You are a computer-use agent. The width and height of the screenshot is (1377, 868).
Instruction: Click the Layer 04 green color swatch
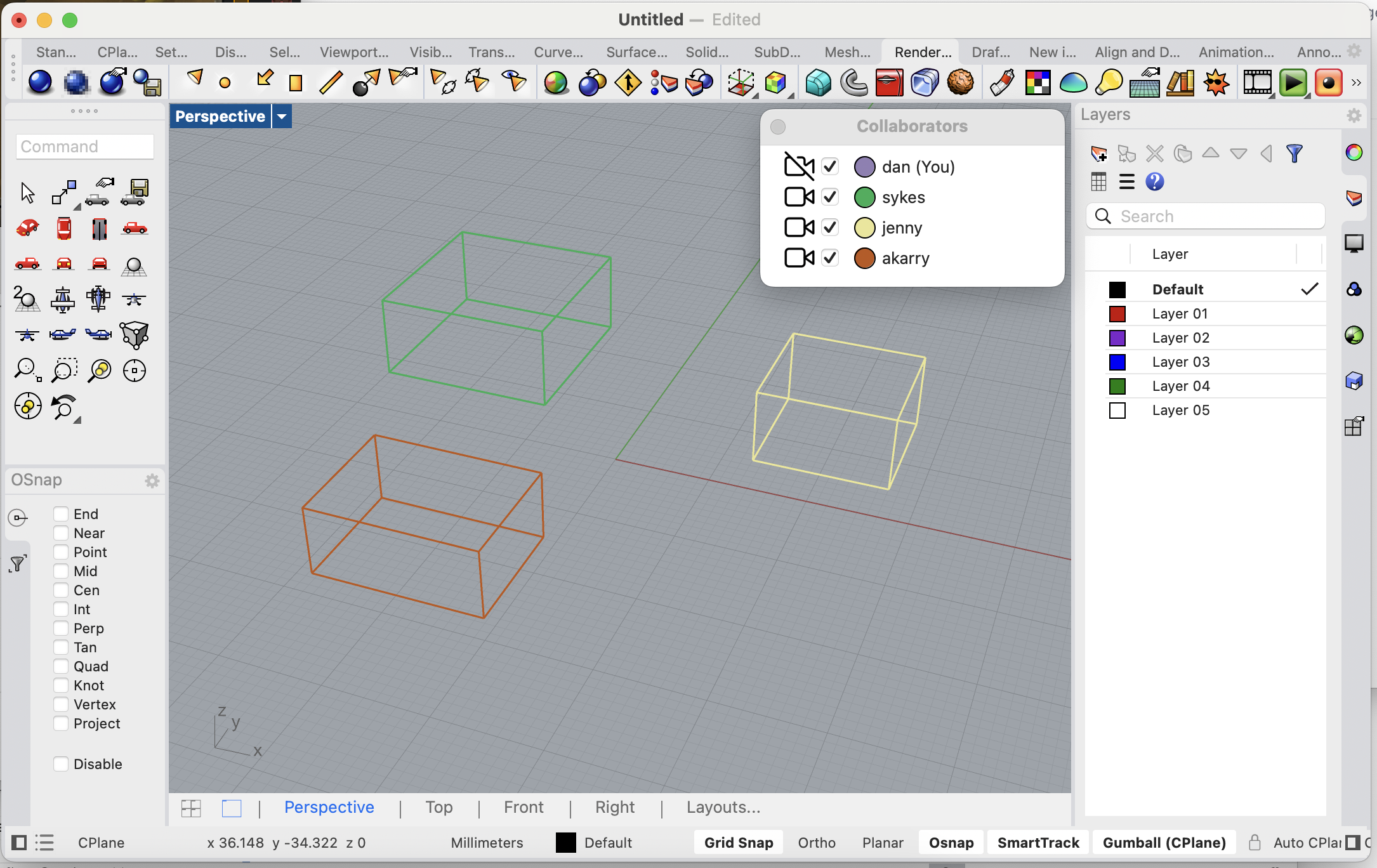click(x=1117, y=386)
